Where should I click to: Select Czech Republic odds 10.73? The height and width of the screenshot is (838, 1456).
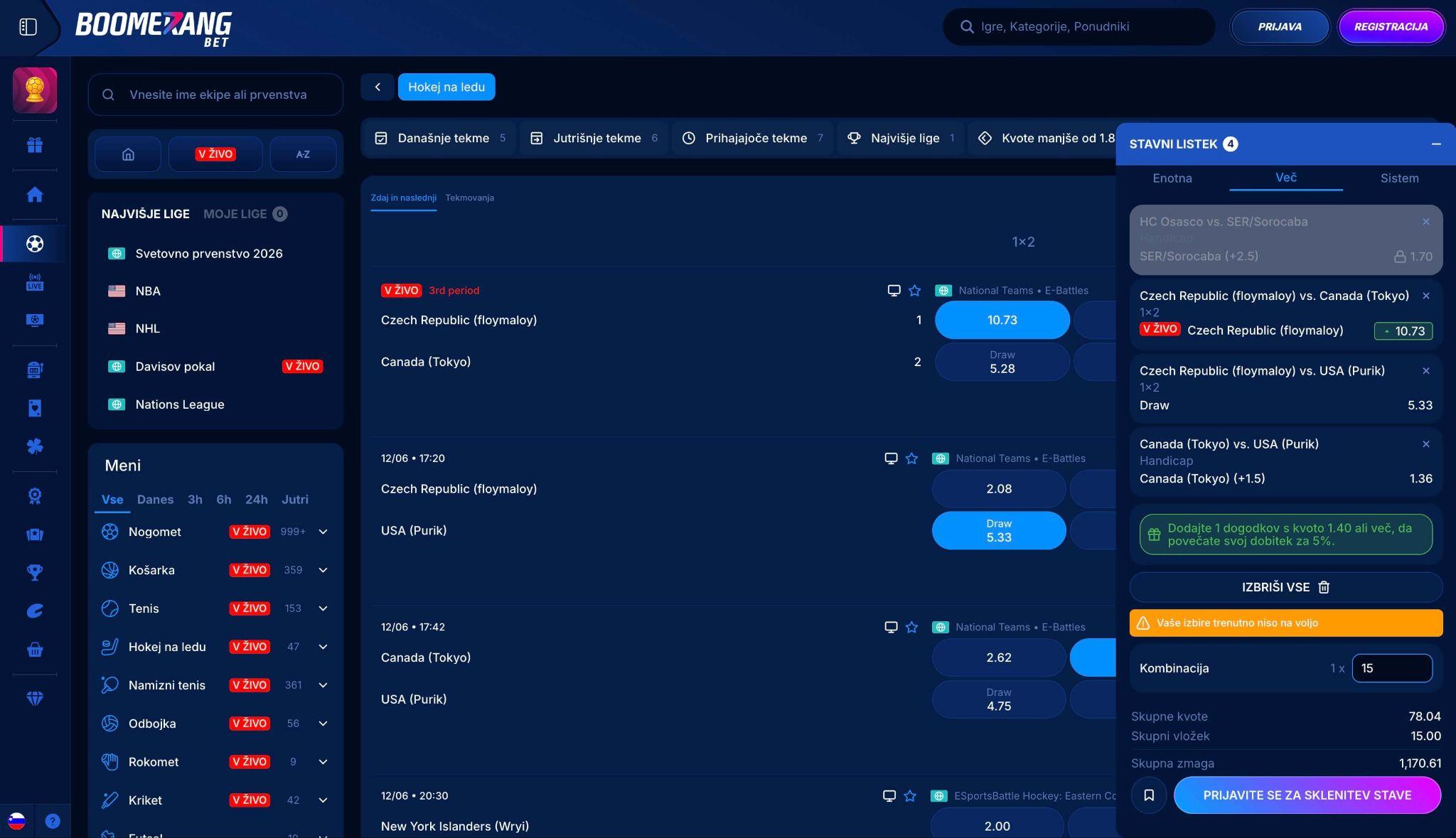coord(1002,320)
